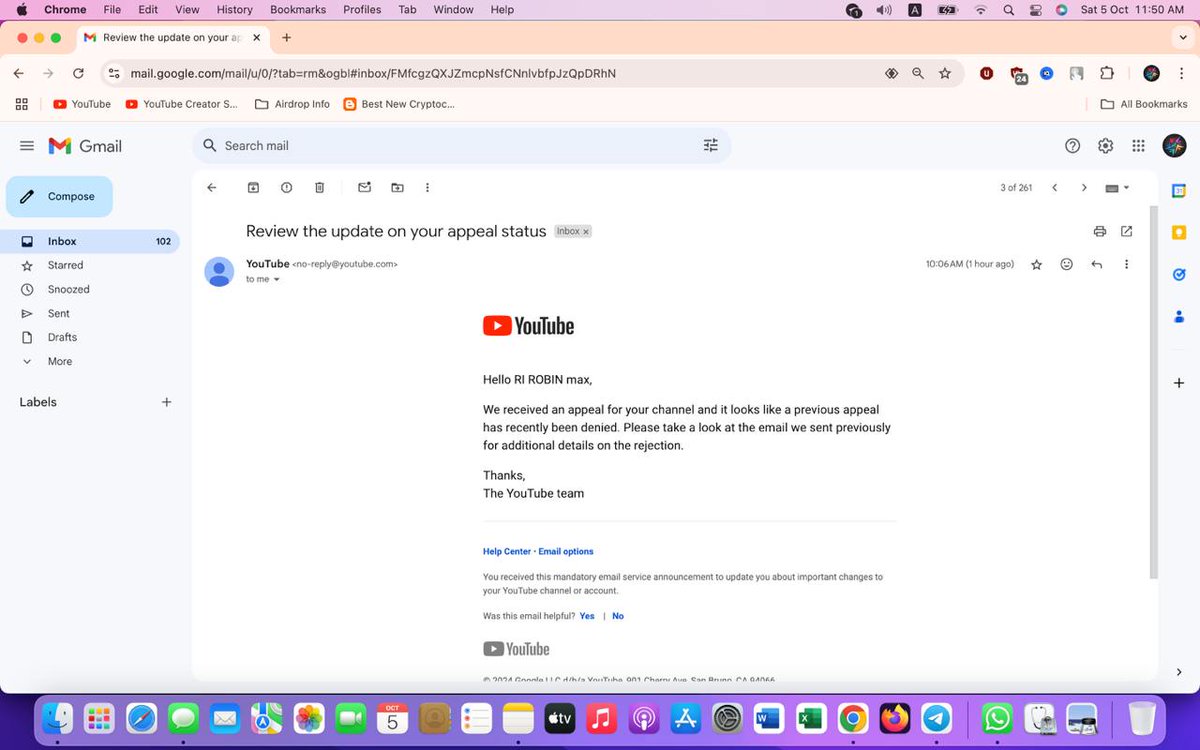The height and width of the screenshot is (750, 1200).
Task: Open the All Bookmarks folder
Action: tap(1144, 104)
